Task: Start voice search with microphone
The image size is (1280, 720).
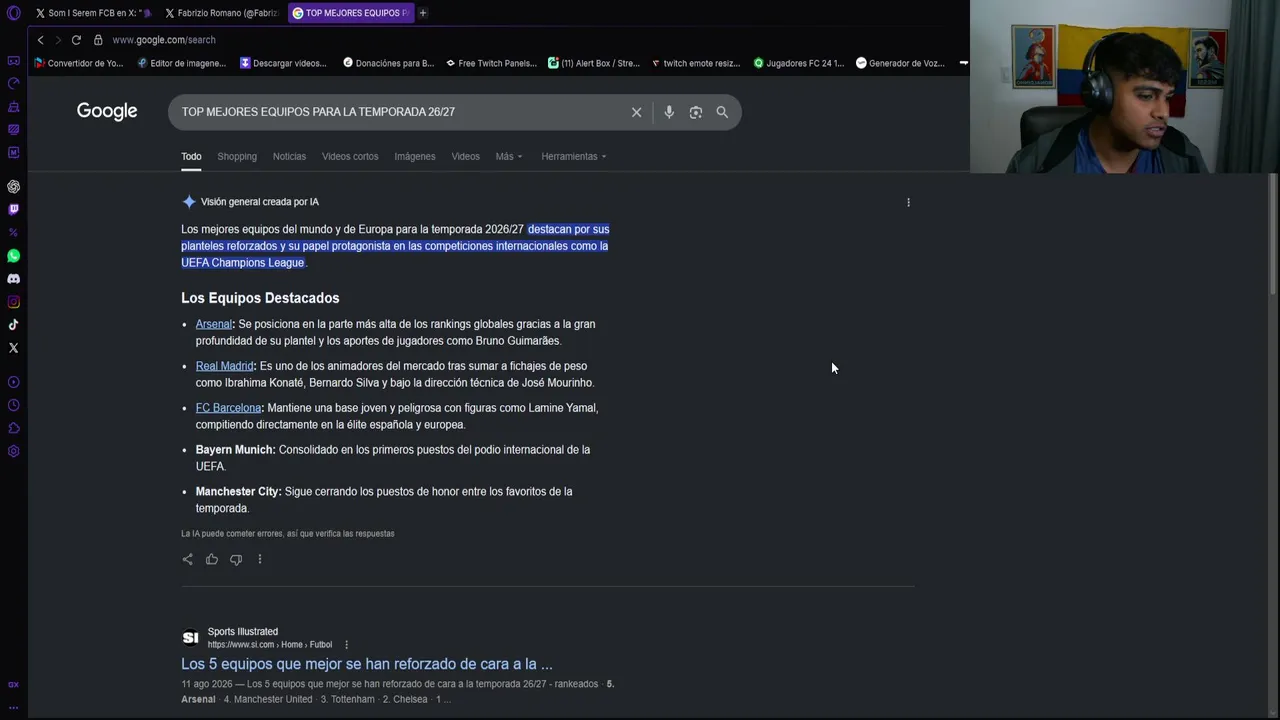Action: click(x=669, y=112)
